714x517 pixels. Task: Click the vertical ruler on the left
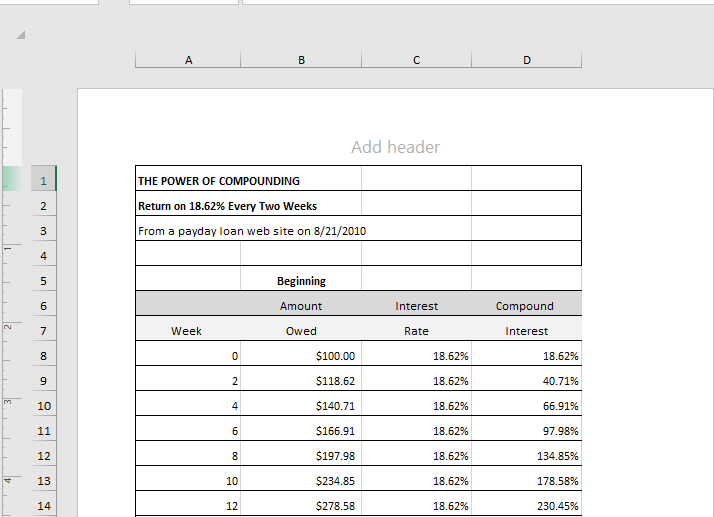pos(12,303)
